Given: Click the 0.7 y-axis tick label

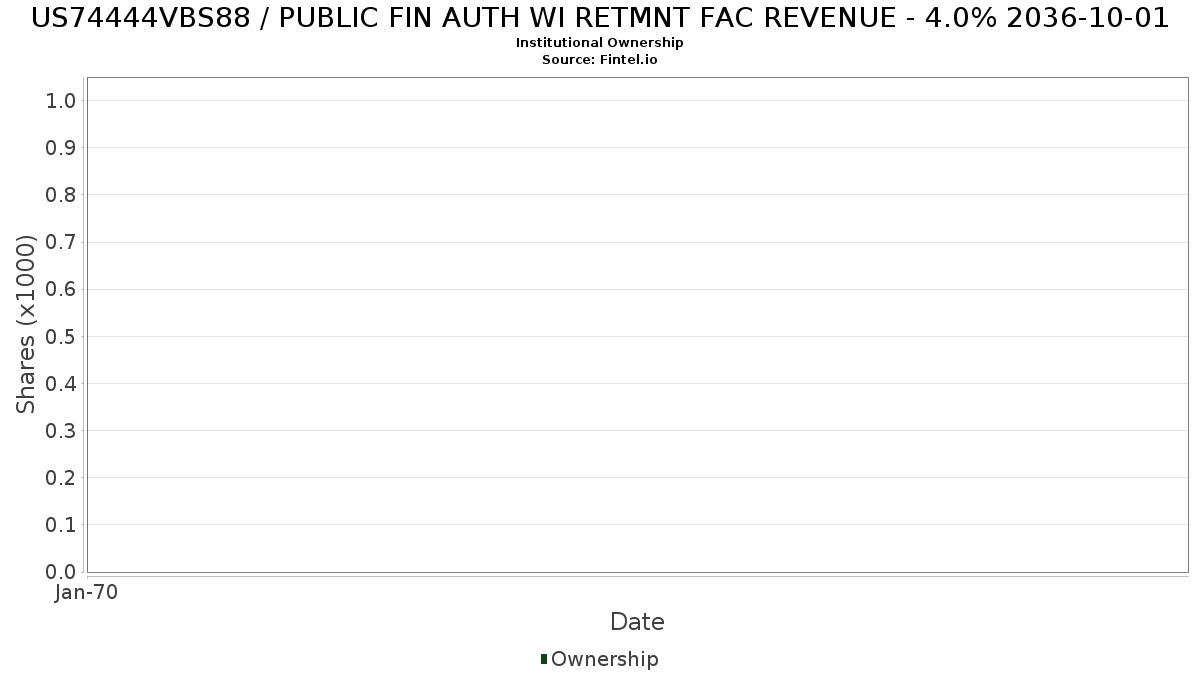Looking at the screenshot, I should [61, 242].
